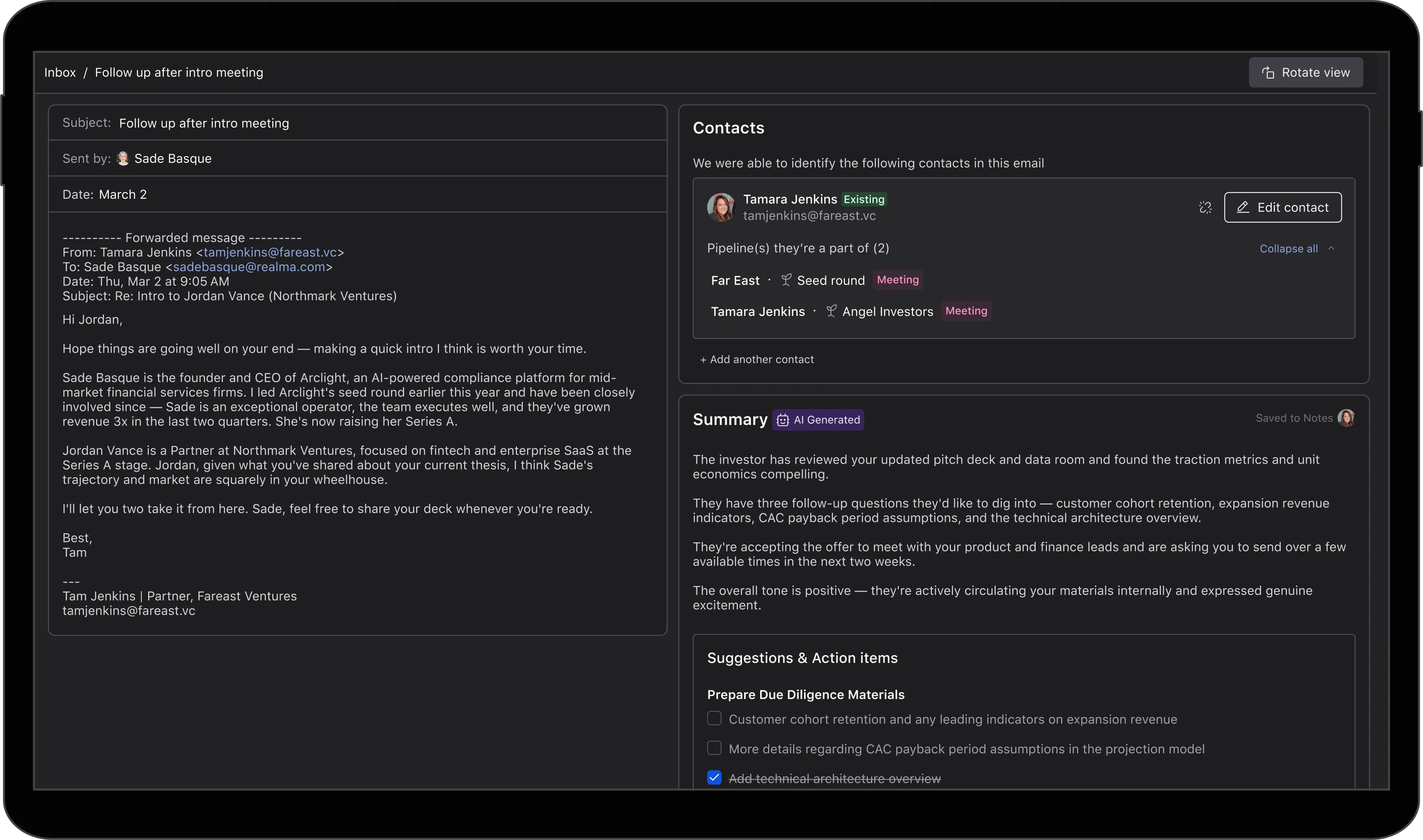The width and height of the screenshot is (1423, 840).
Task: Open the tamjenkins@fareast.vc link in forwarded message
Action: pyautogui.click(x=270, y=253)
